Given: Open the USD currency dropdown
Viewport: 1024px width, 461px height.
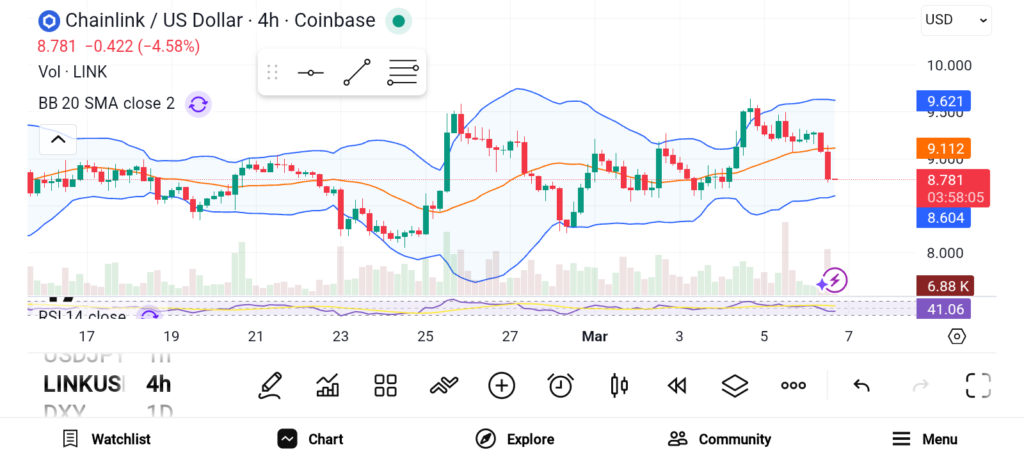Looking at the screenshot, I should pos(956,19).
